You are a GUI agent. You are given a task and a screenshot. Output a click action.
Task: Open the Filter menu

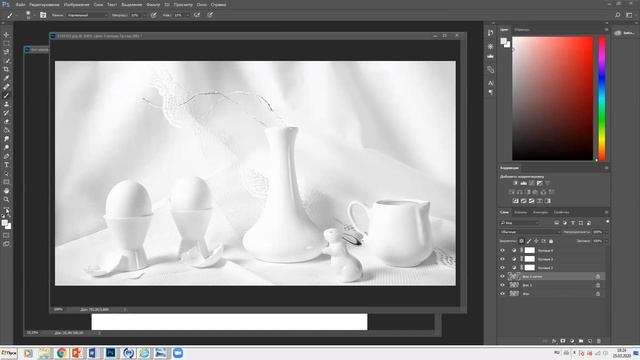(x=153, y=4)
